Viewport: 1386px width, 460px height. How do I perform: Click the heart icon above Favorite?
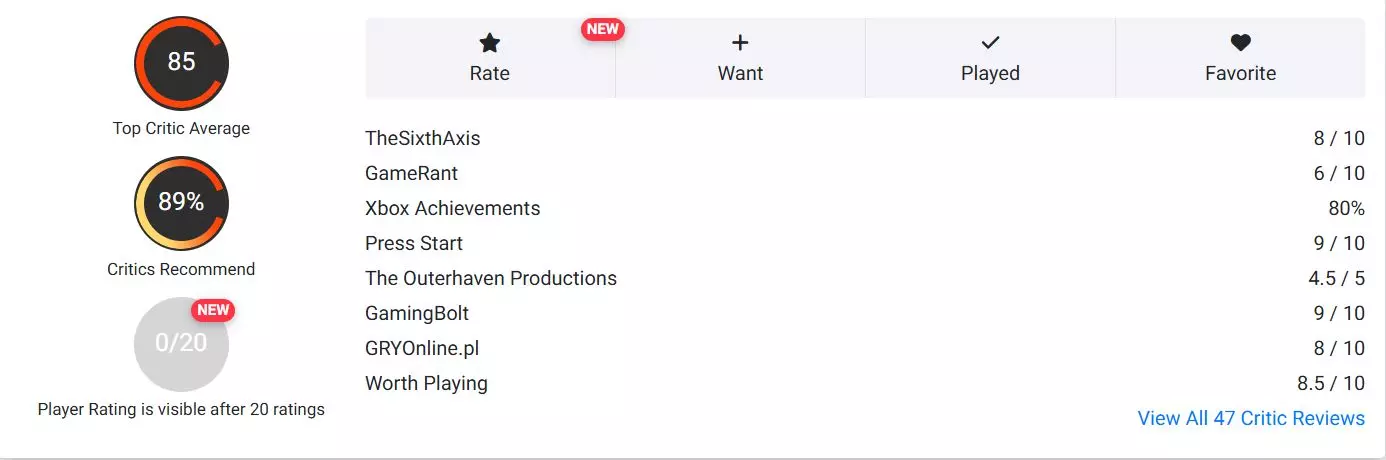pos(1240,43)
